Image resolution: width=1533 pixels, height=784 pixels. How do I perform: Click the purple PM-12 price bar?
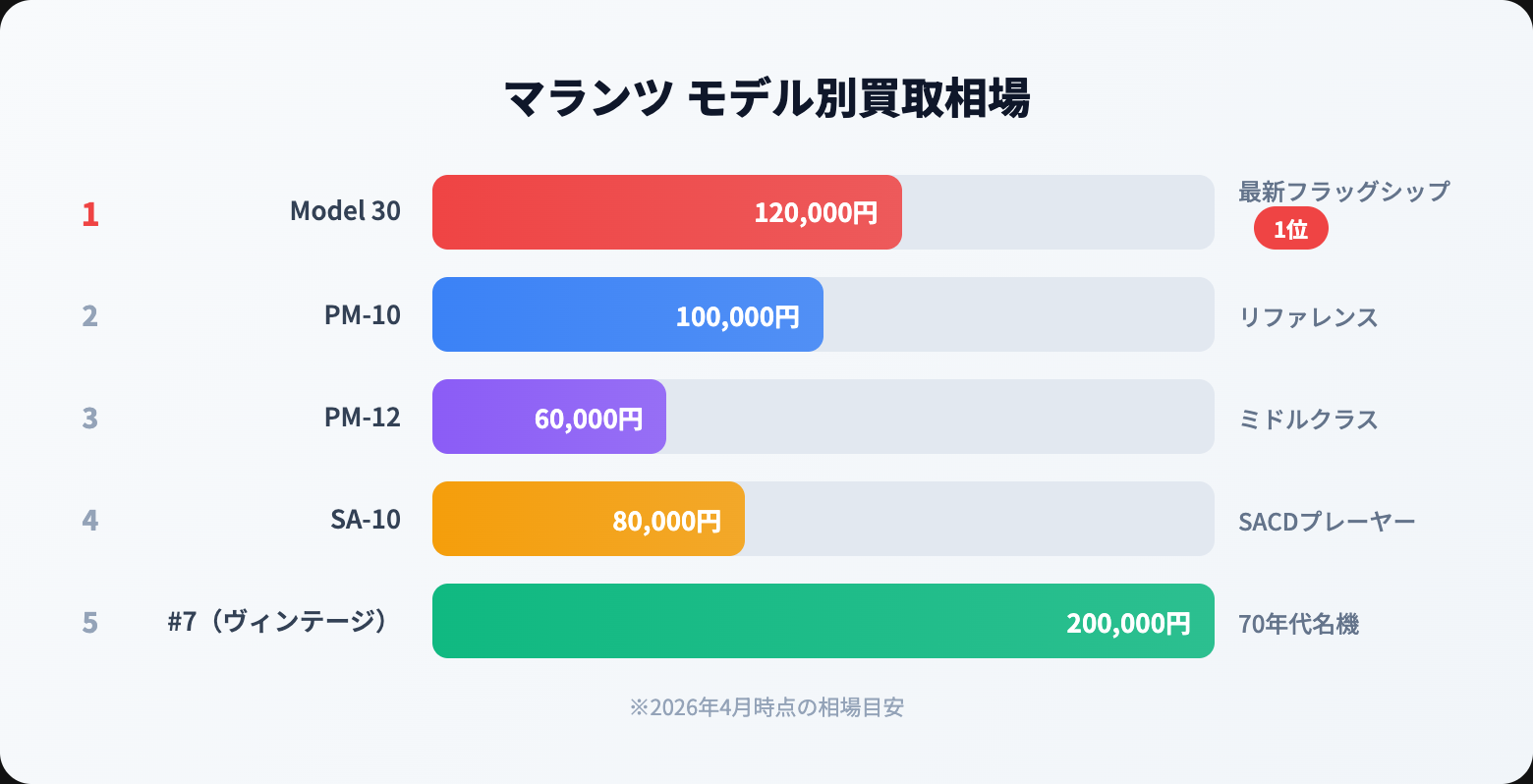[x=548, y=417]
